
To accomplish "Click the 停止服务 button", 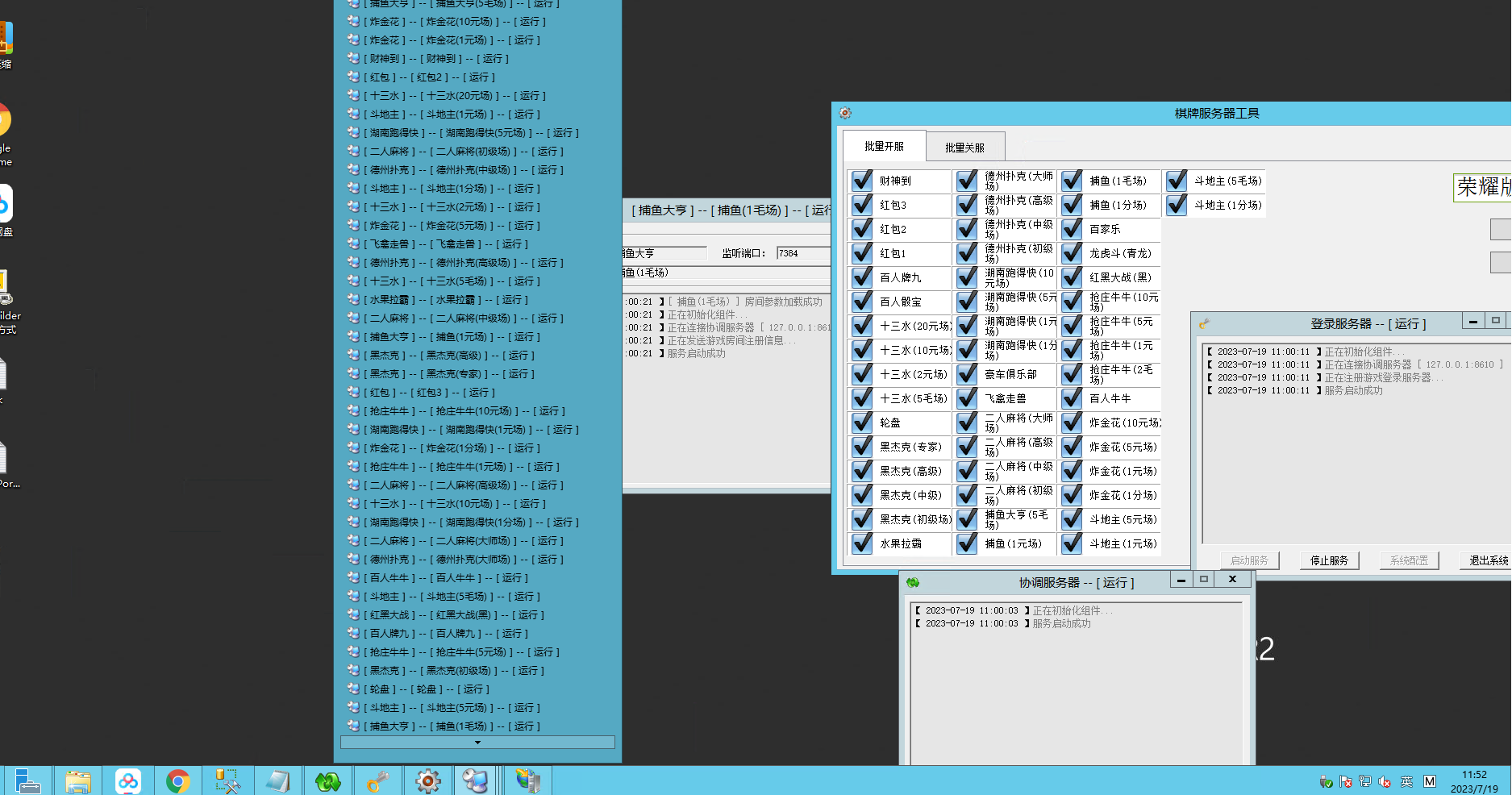I will (1329, 560).
